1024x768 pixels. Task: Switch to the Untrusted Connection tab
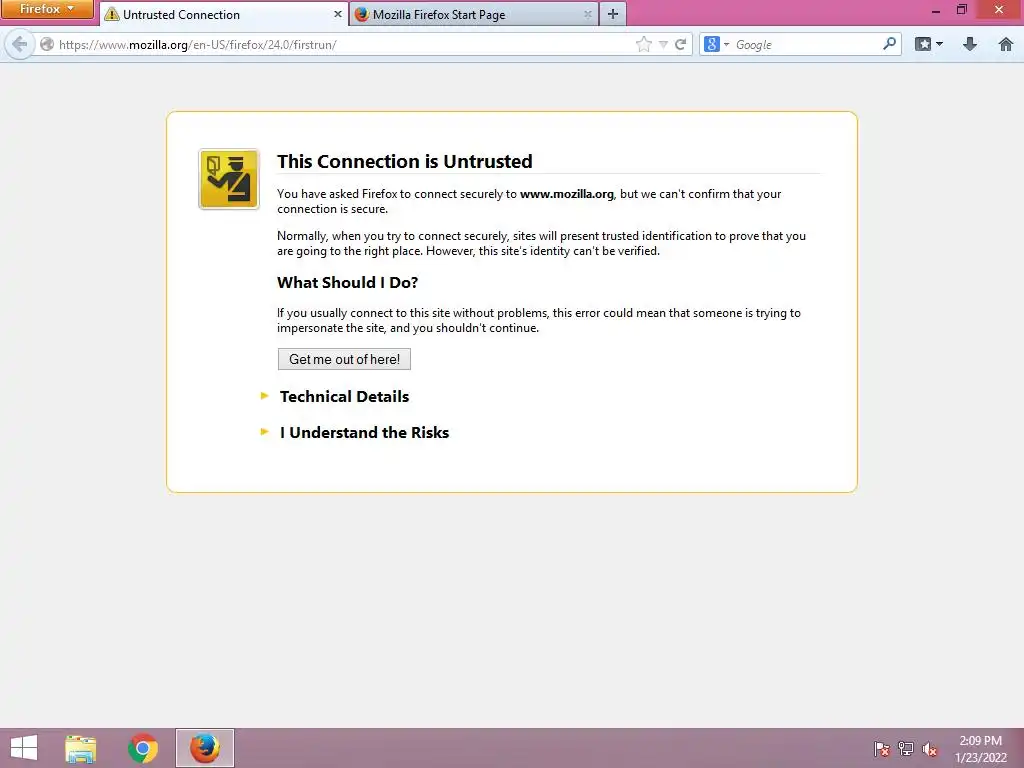coord(224,14)
